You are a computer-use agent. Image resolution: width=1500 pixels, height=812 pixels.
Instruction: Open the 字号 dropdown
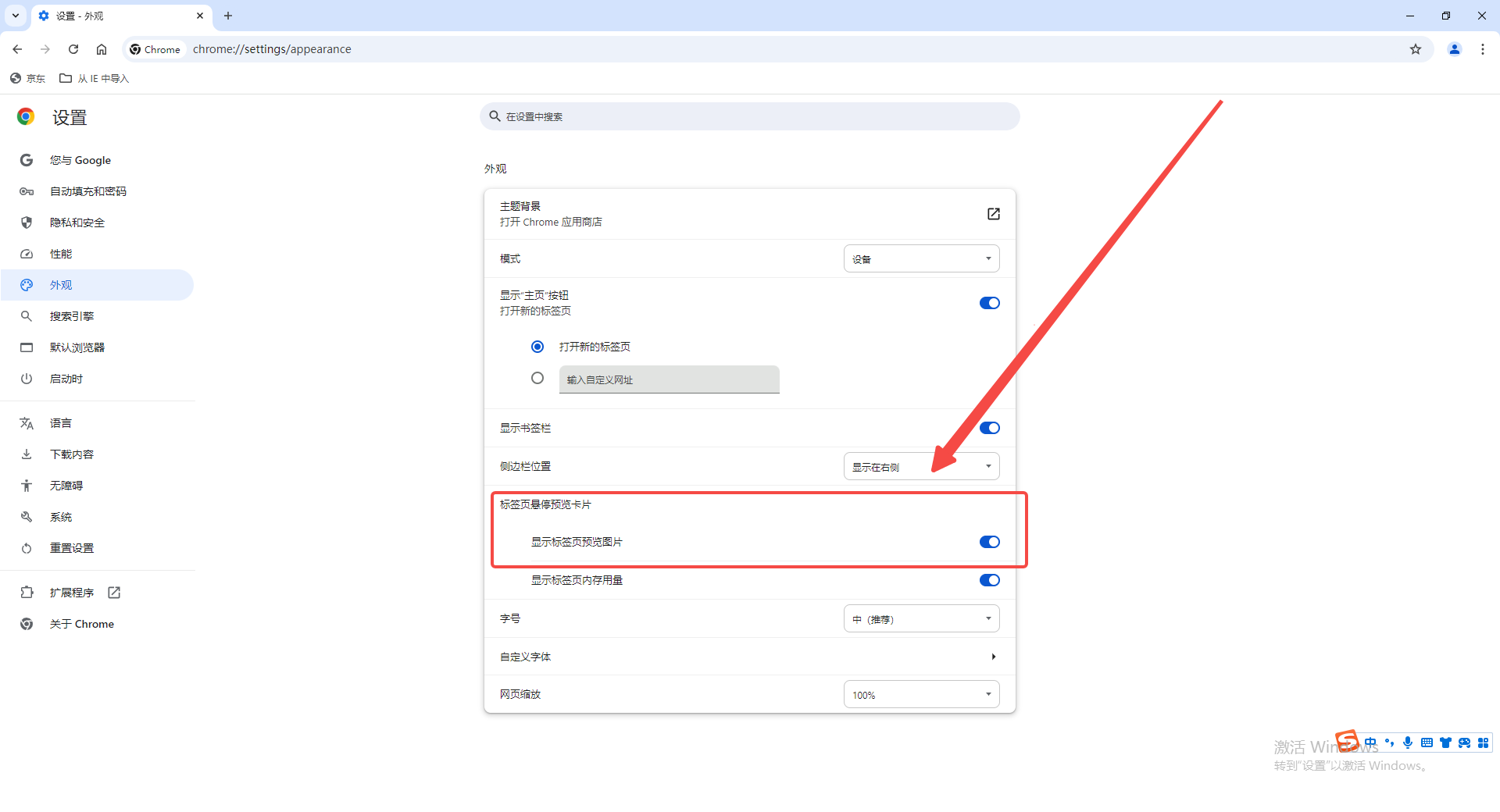tap(922, 618)
